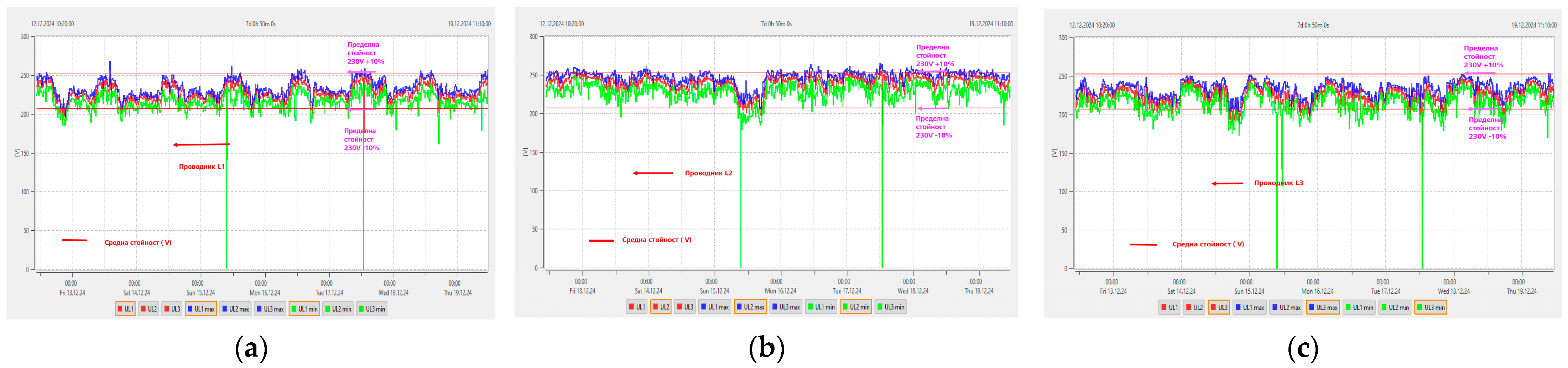Viewport: 1568px width, 368px height.
Task: Click start time '12.12.2024 10:20:00' in chart (a)
Action: click(x=52, y=24)
